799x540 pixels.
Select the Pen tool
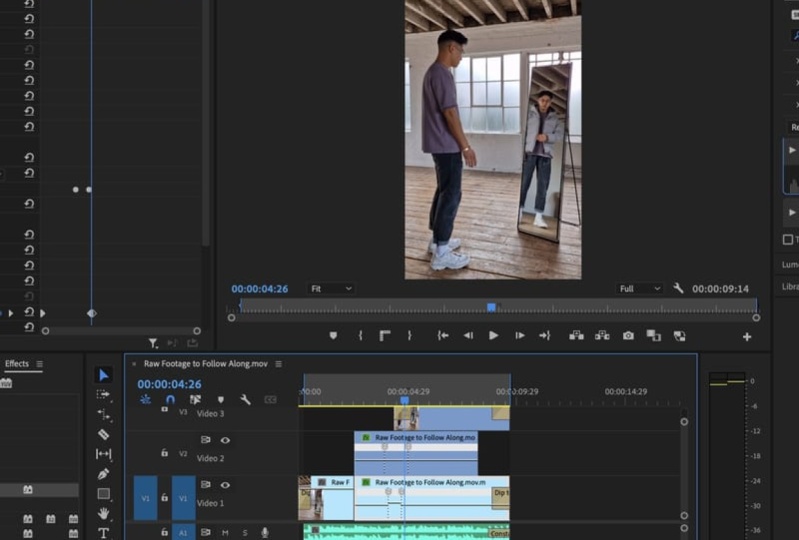pos(103,474)
